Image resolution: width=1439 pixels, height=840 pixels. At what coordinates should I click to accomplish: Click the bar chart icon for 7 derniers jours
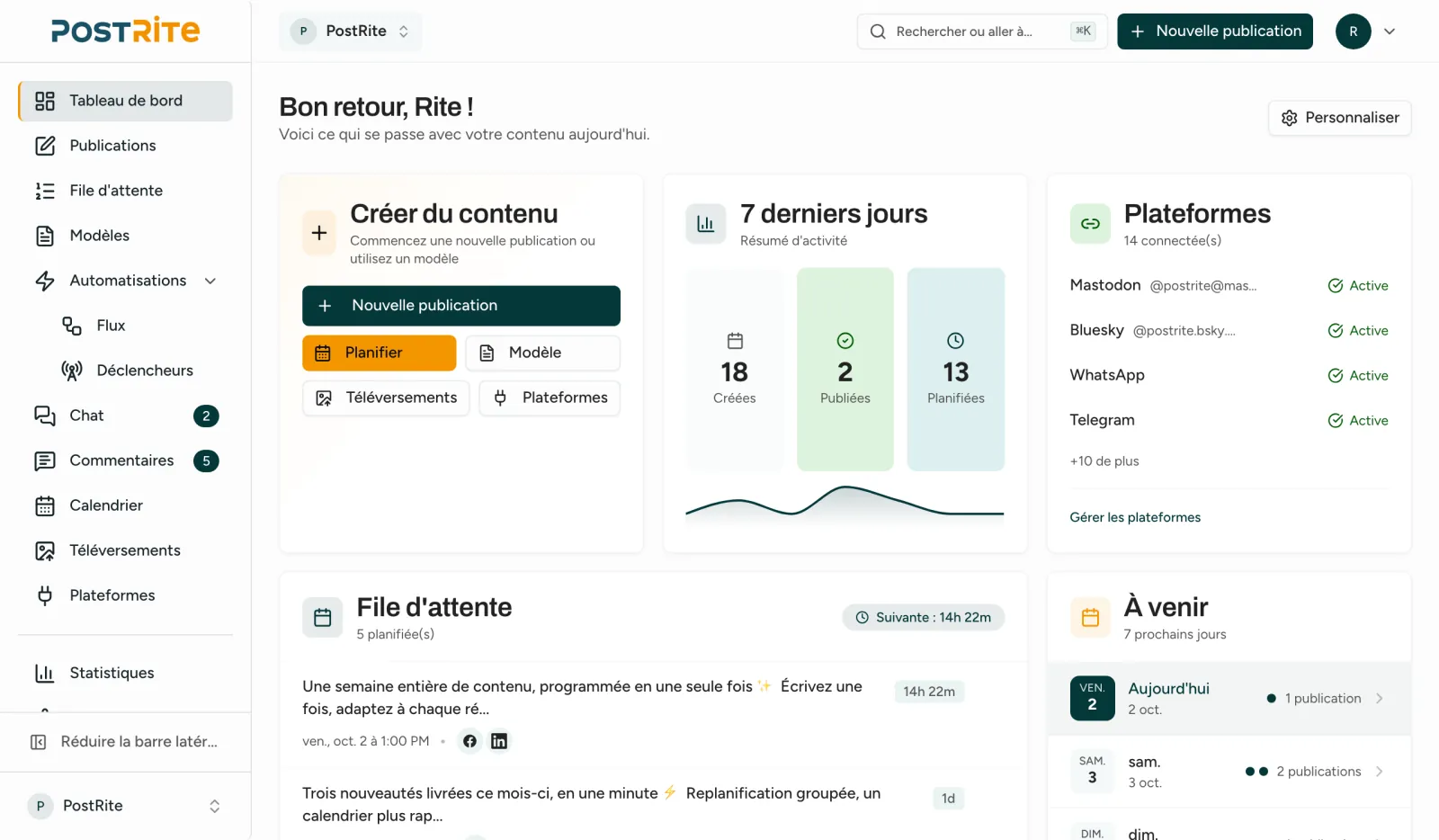point(706,224)
